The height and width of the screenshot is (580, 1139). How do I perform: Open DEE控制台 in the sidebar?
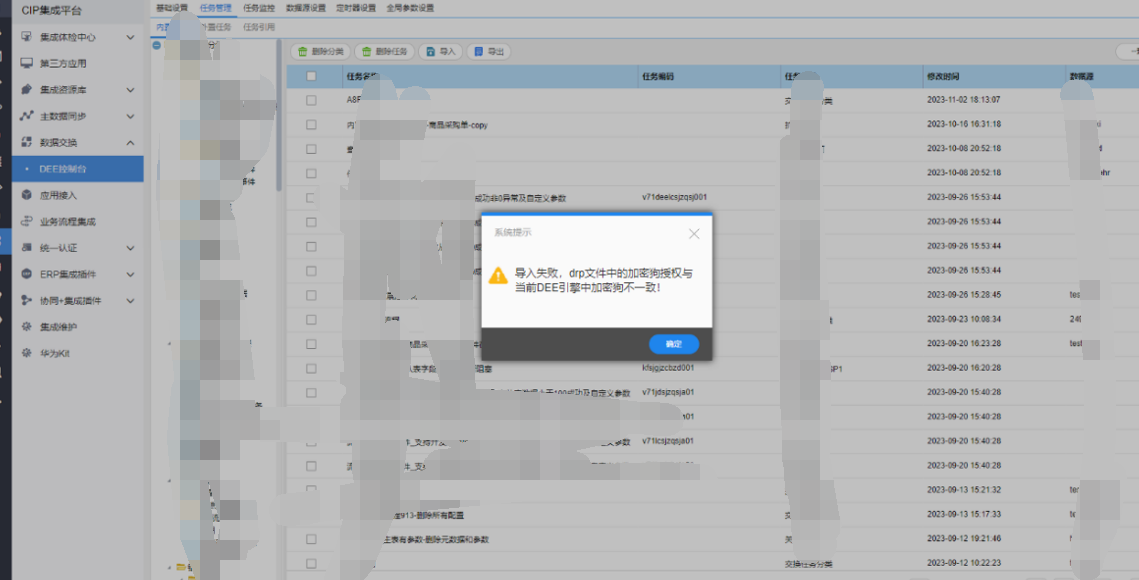click(x=77, y=169)
